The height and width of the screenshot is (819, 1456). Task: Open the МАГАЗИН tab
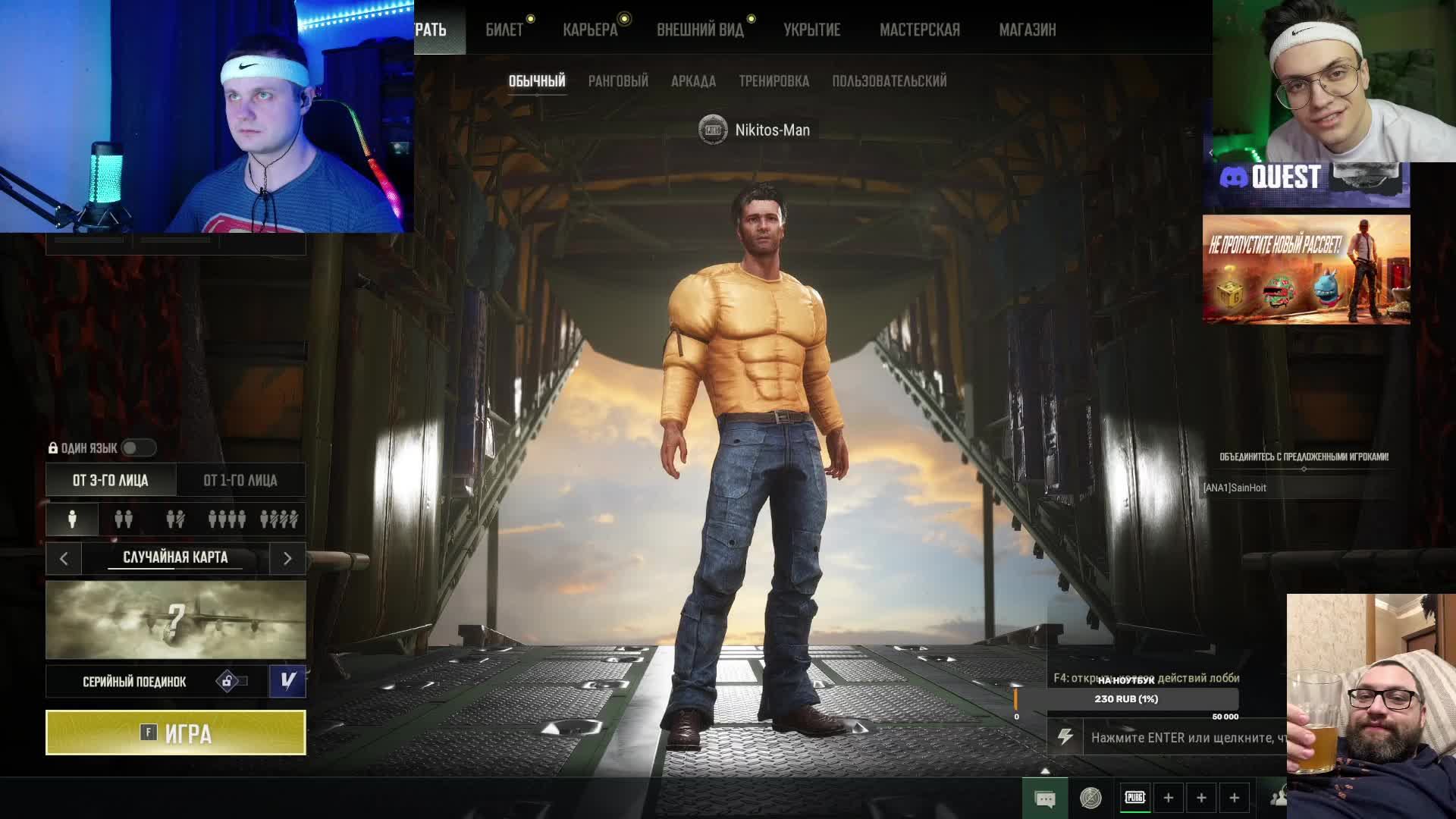[x=1027, y=30]
